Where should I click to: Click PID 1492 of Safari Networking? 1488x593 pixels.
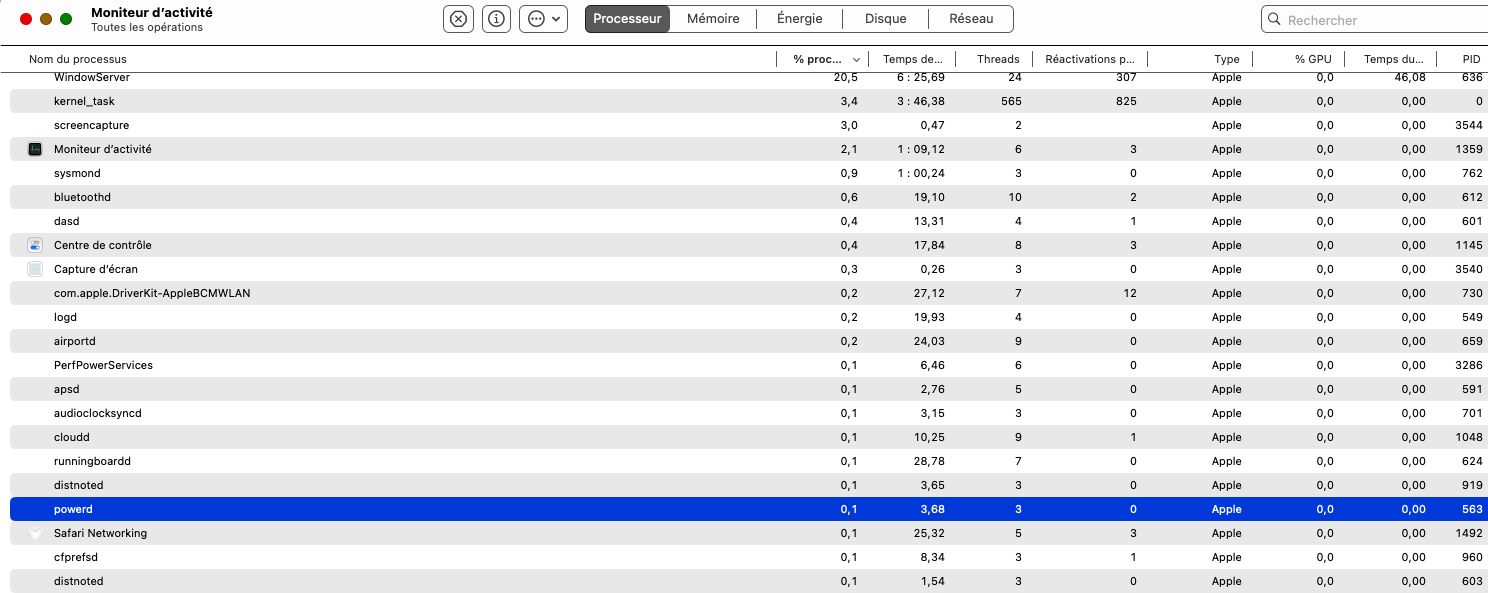coord(1468,533)
